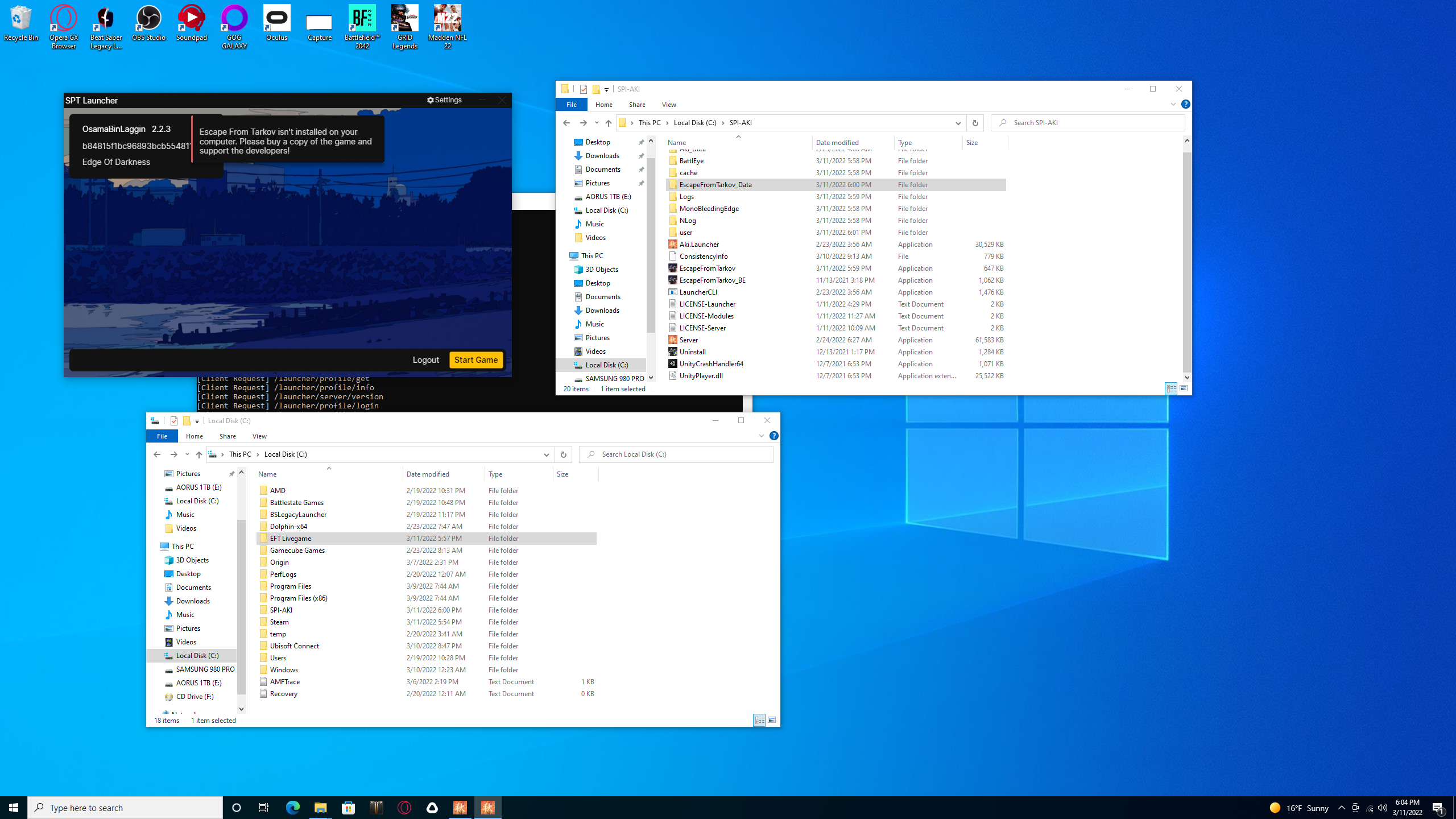Launch OBS Studio desktop shortcut
The image size is (1456, 819).
(148, 24)
